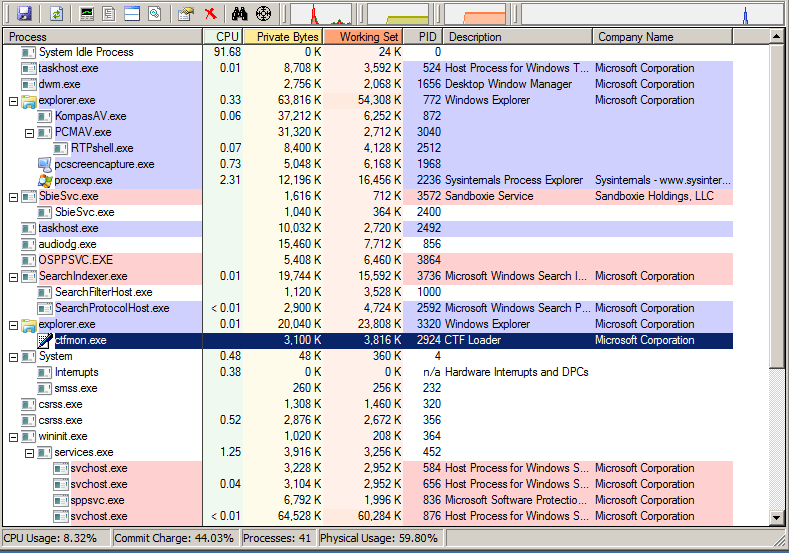
Task: Sort by the PID column header
Action: [423, 37]
